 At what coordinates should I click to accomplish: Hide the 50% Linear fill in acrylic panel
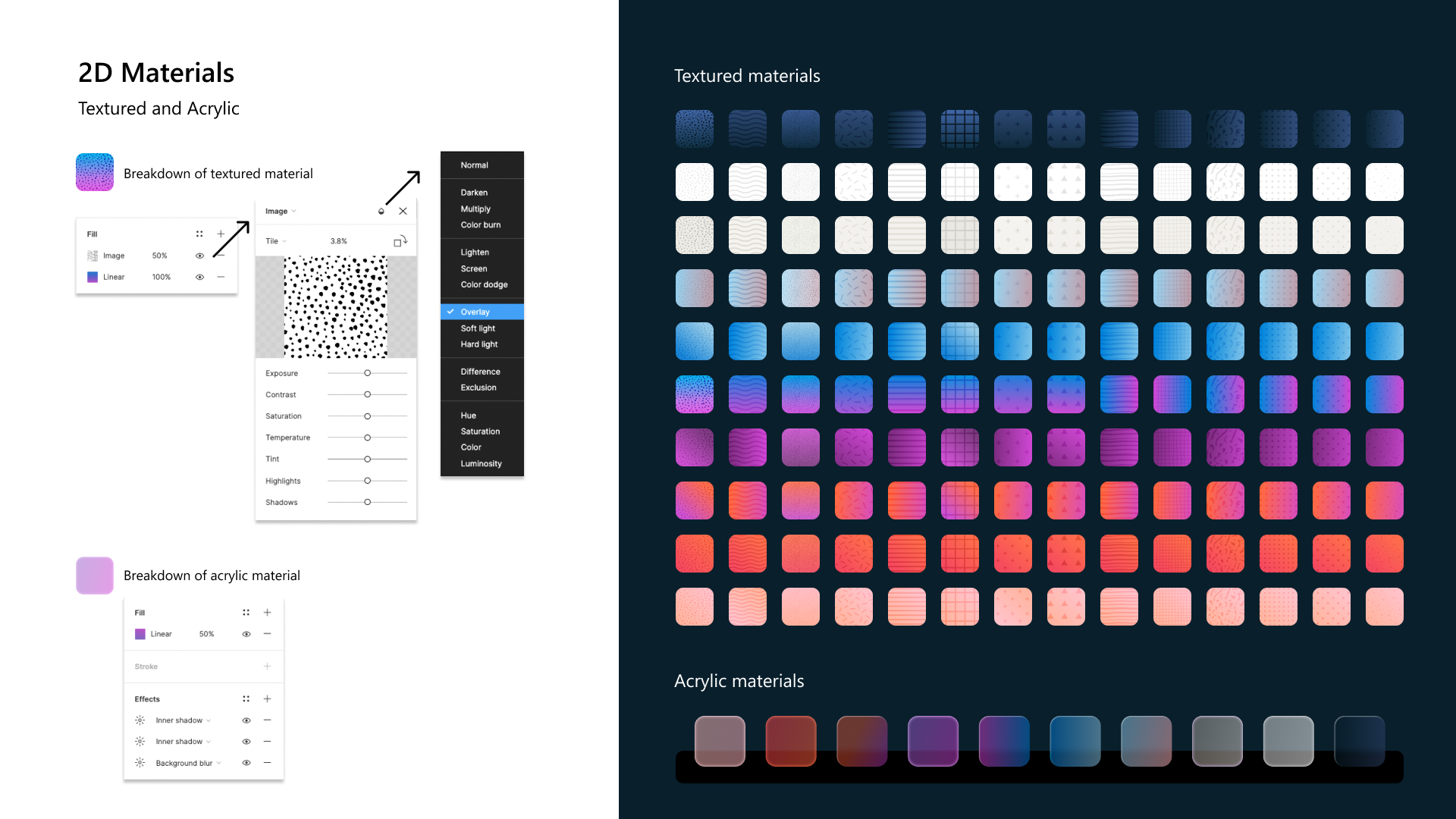pyautogui.click(x=246, y=634)
